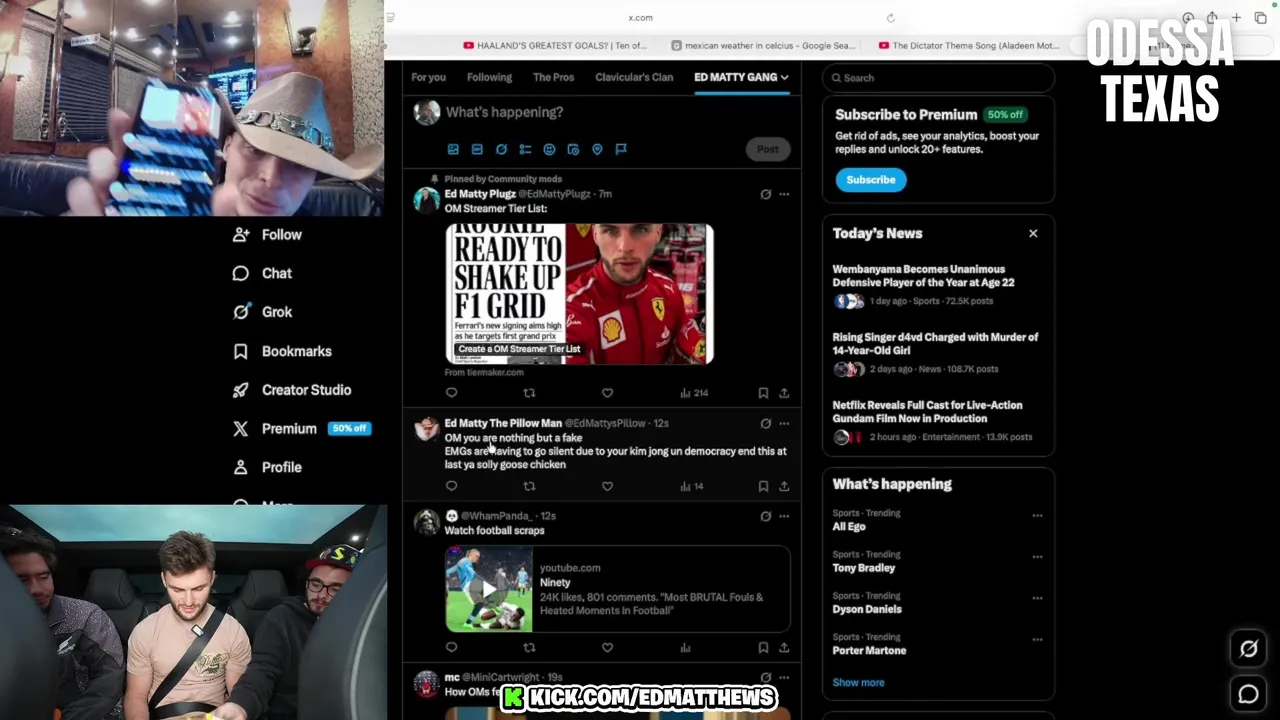Open the Clavicular's Clan tab
The height and width of the screenshot is (720, 1280).
pyautogui.click(x=634, y=77)
